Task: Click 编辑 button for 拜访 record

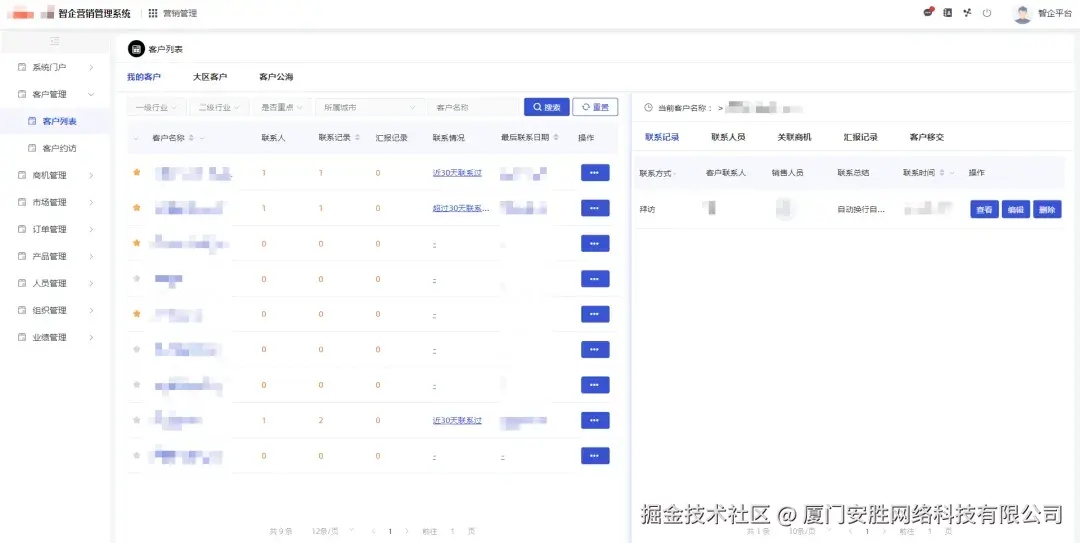Action: click(x=1016, y=209)
